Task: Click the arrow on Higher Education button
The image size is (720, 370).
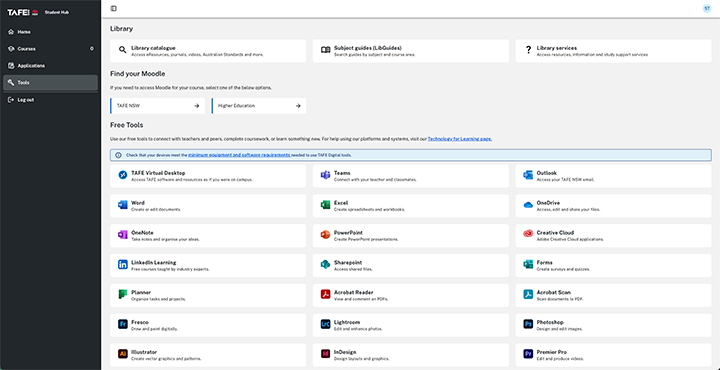Action: pyautogui.click(x=298, y=106)
